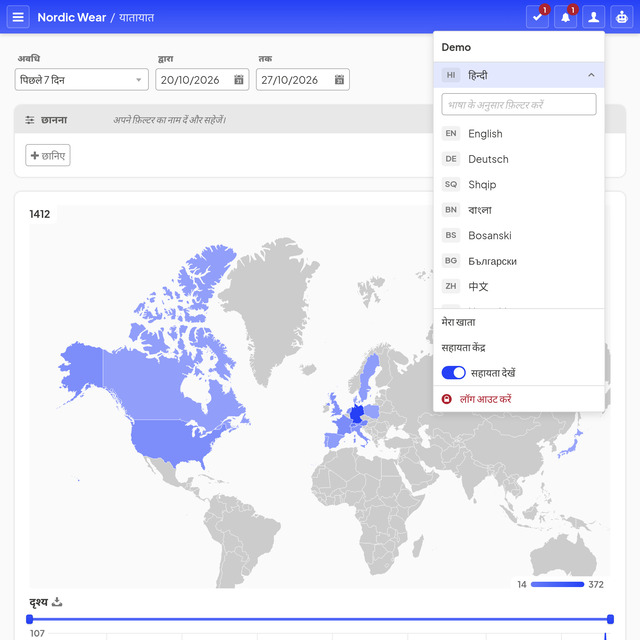This screenshot has height=640, width=640.
Task: Select বাংলা language
Action: point(519,210)
